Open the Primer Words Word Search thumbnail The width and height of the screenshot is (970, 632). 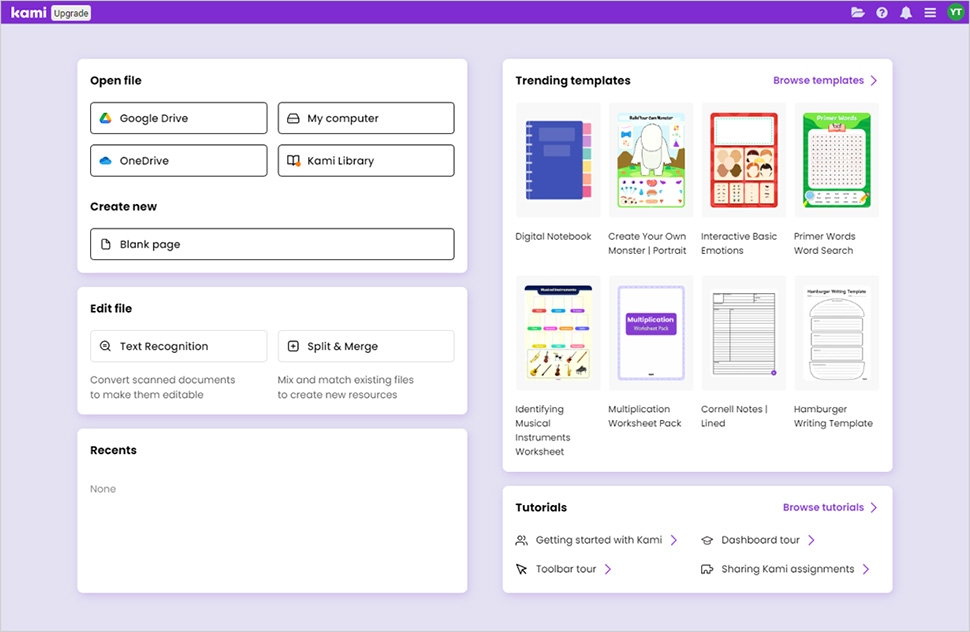[x=836, y=160]
